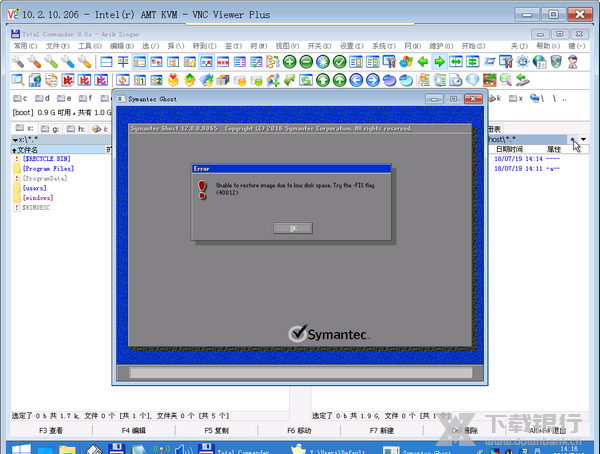
Task: Click the F5 复制 function button
Action: (216, 431)
